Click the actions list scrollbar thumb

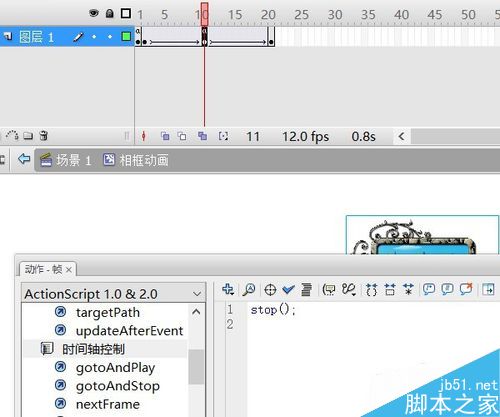pyautogui.click(x=196, y=367)
